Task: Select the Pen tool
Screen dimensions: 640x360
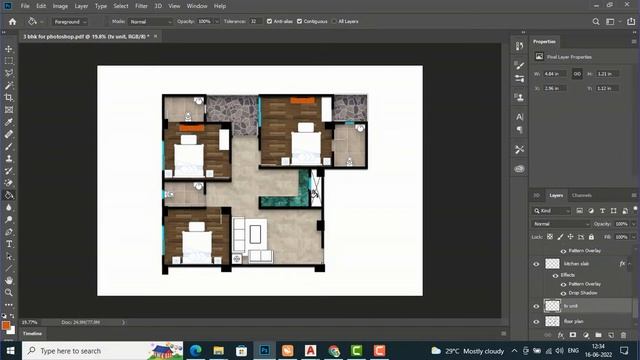Action: click(9, 232)
